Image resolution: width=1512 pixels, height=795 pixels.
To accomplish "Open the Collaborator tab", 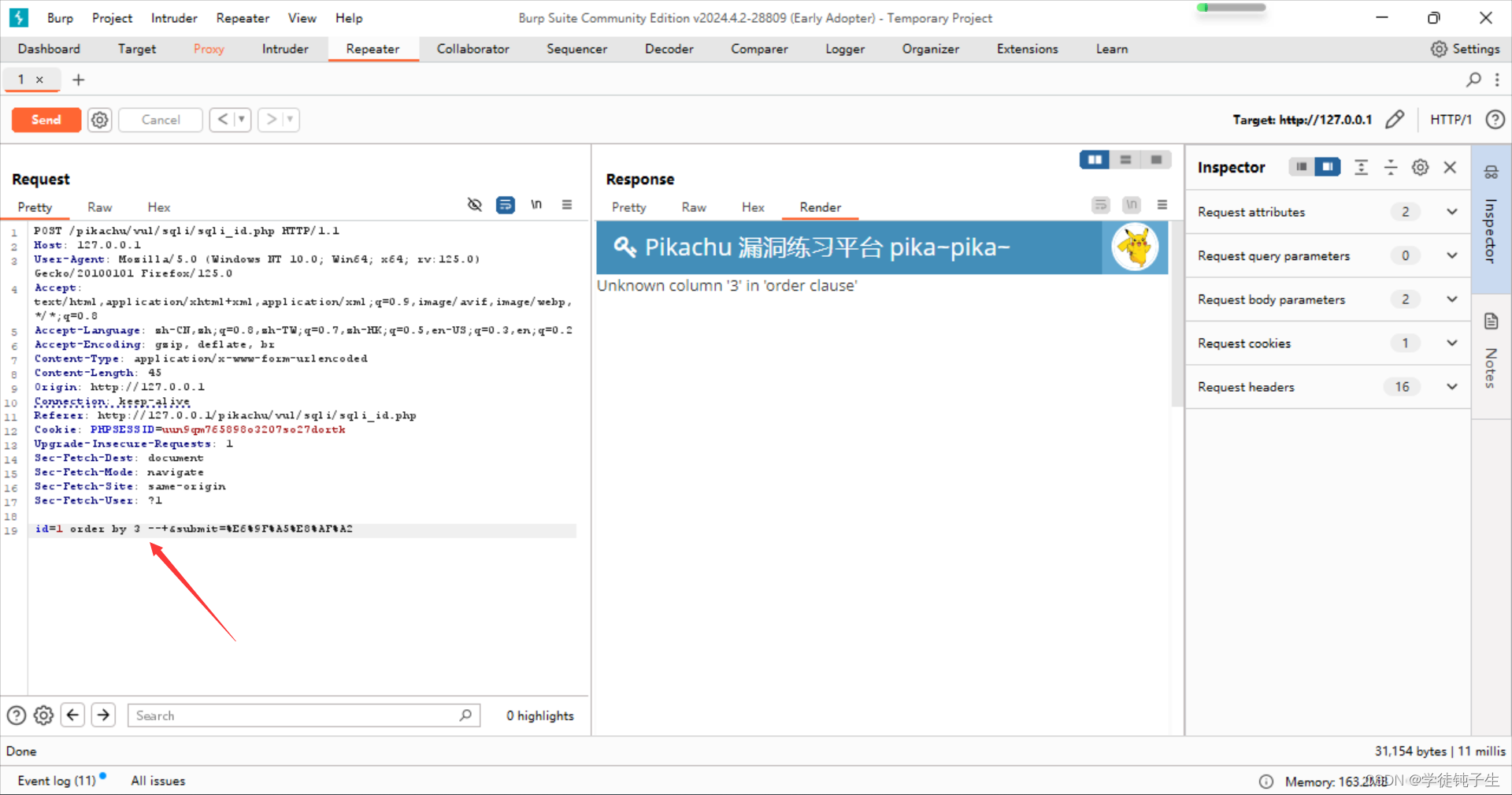I will (472, 49).
